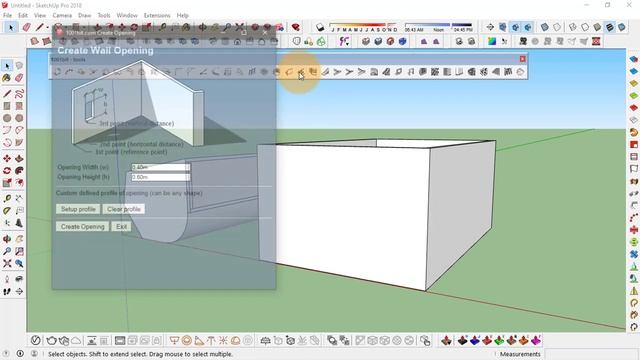This screenshot has width=640, height=360.
Task: Select the arrow Select tool in left toolbar
Action: pyautogui.click(x=7, y=66)
